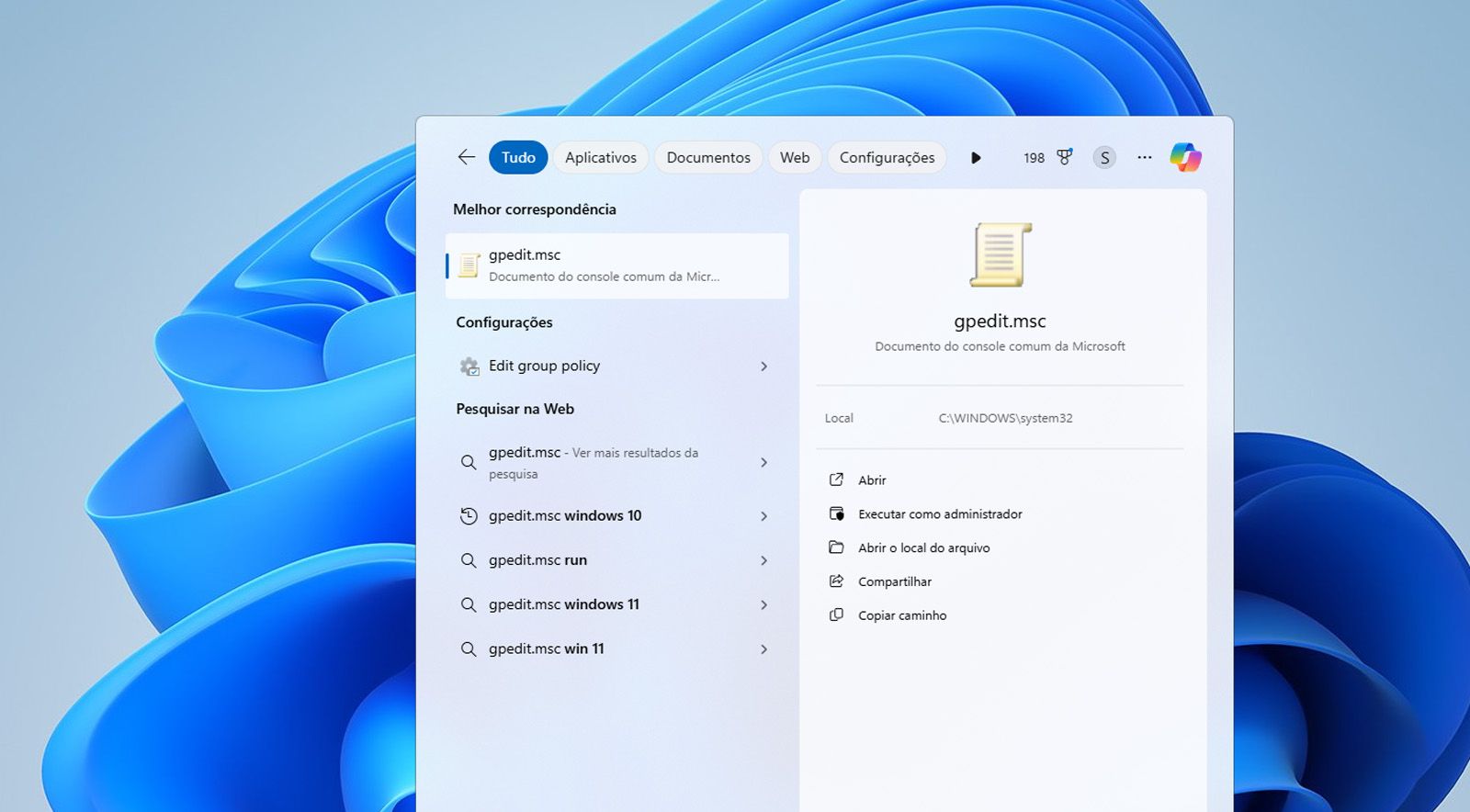The width and height of the screenshot is (1470, 812).
Task: Click the history icon beside gpedit.msc windows 10
Action: [469, 516]
